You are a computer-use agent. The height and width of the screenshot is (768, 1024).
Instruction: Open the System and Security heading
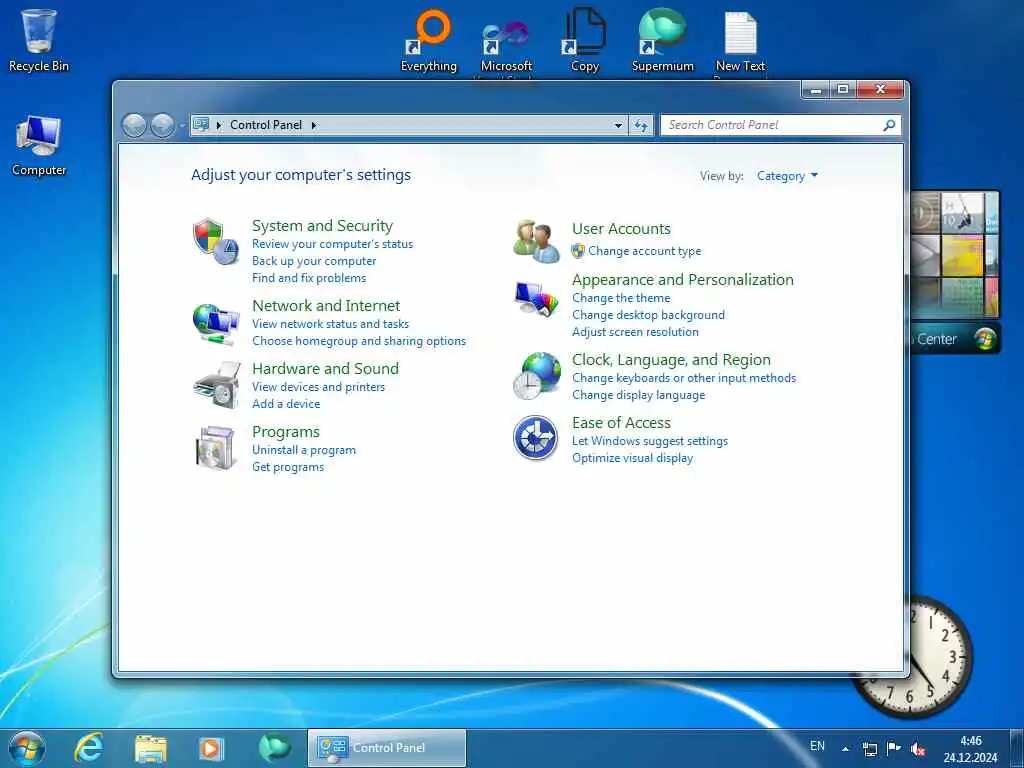(323, 225)
